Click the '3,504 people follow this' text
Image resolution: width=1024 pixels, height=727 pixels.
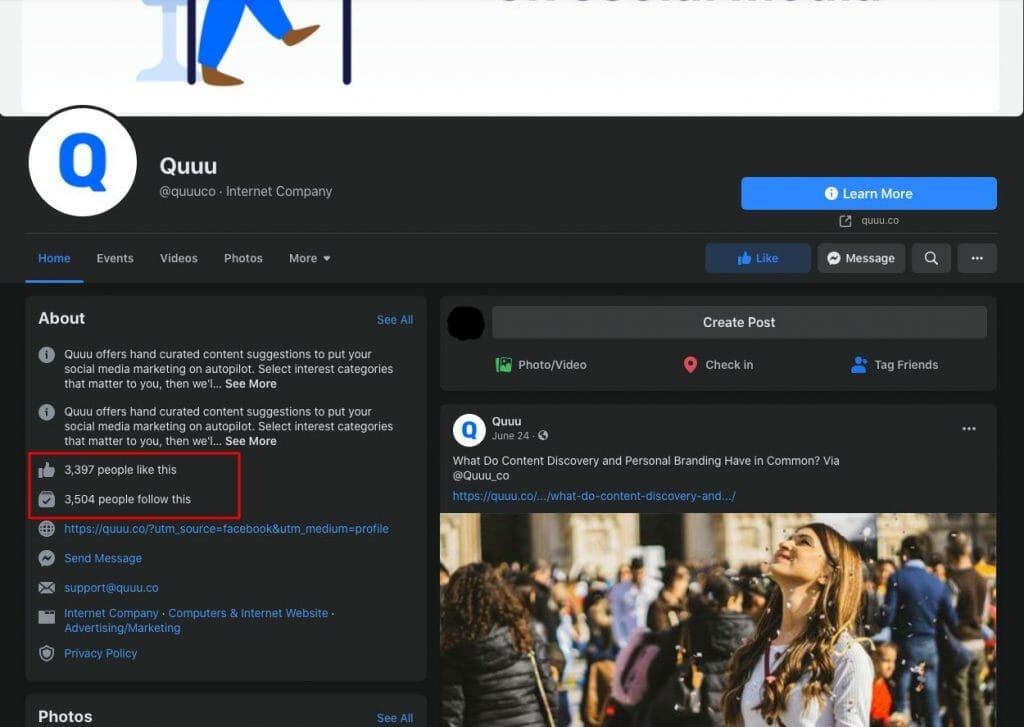coord(127,499)
